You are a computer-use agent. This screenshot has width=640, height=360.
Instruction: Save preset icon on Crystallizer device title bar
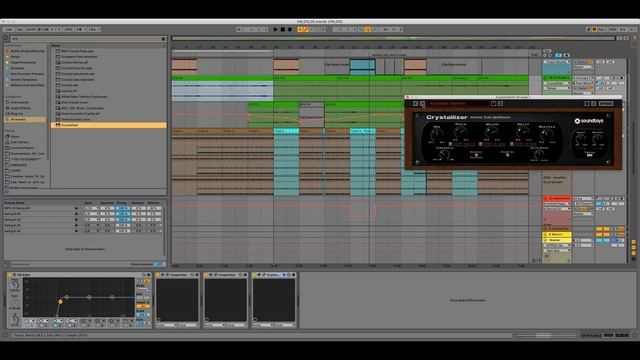(x=293, y=275)
